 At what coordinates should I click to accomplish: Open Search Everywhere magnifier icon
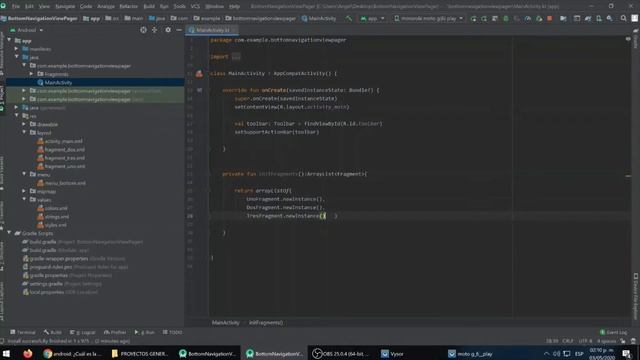coord(623,18)
